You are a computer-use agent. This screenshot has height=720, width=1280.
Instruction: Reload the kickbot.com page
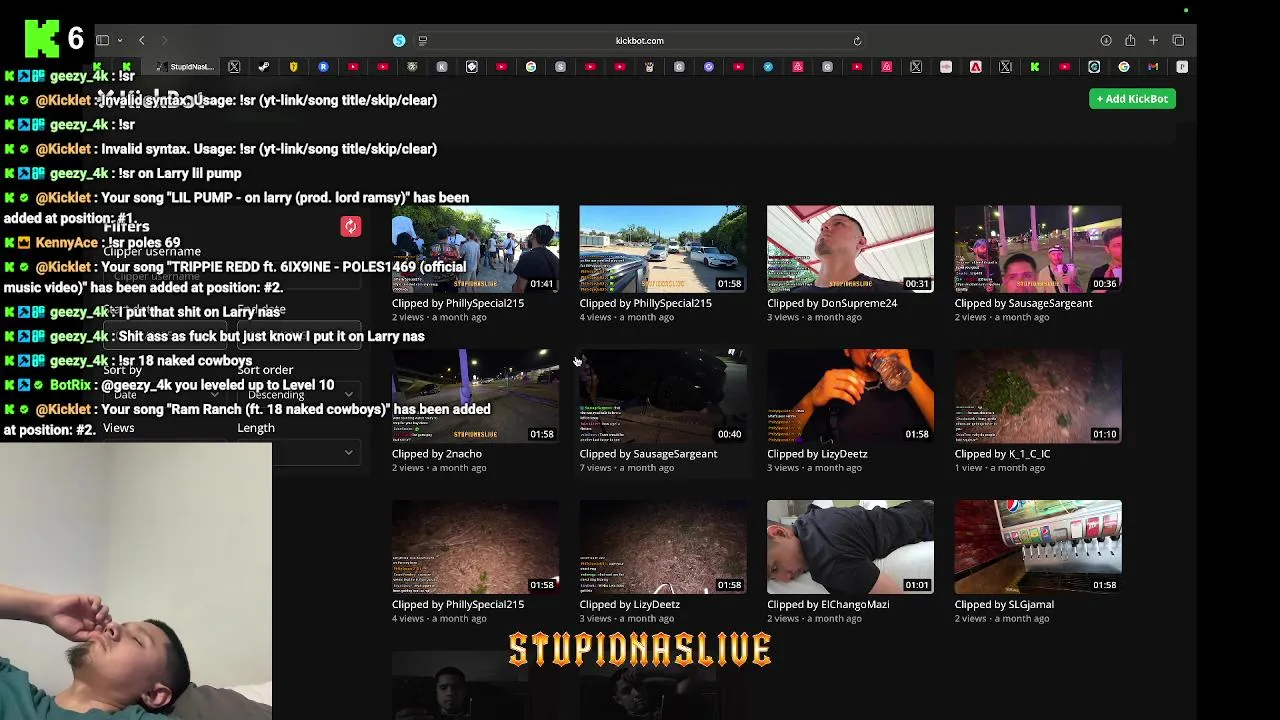[x=857, y=41]
